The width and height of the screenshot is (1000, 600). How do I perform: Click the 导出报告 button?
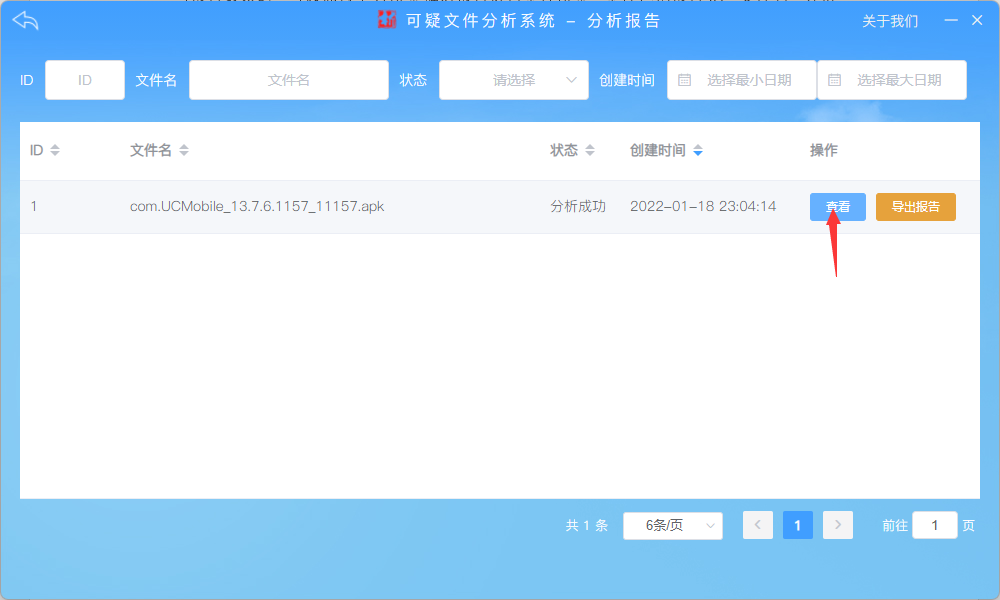[915, 207]
